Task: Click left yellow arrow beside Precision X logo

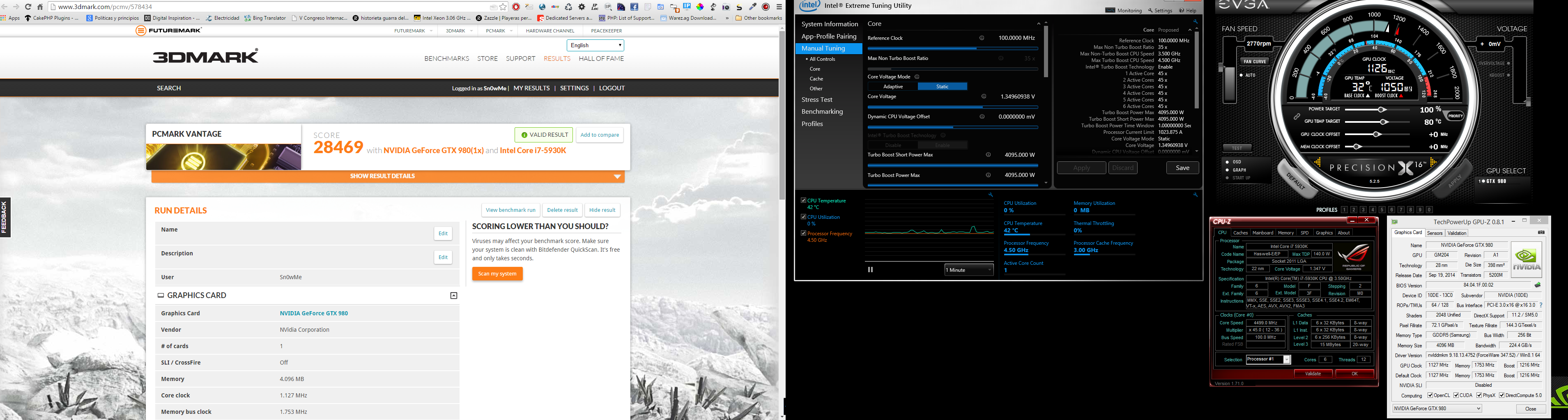Action: [1318, 163]
